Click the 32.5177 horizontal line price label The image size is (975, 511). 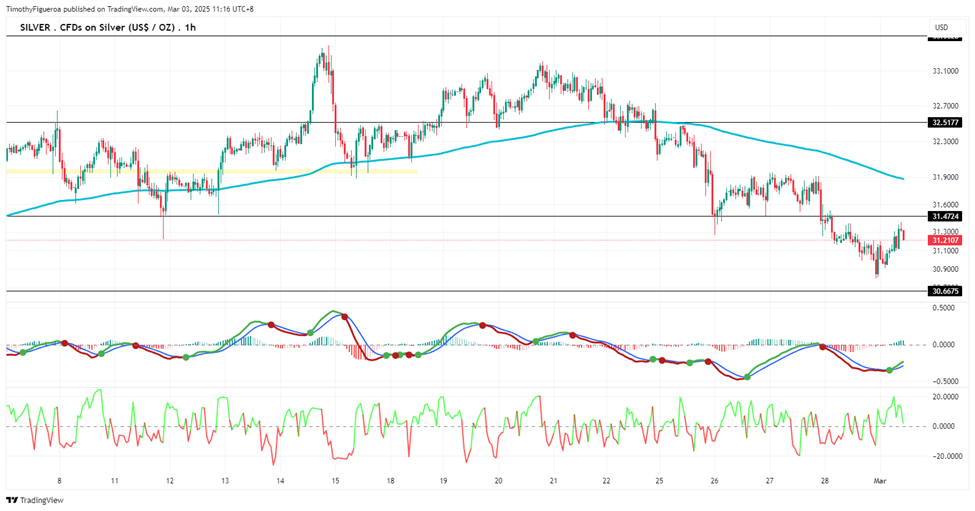point(945,122)
